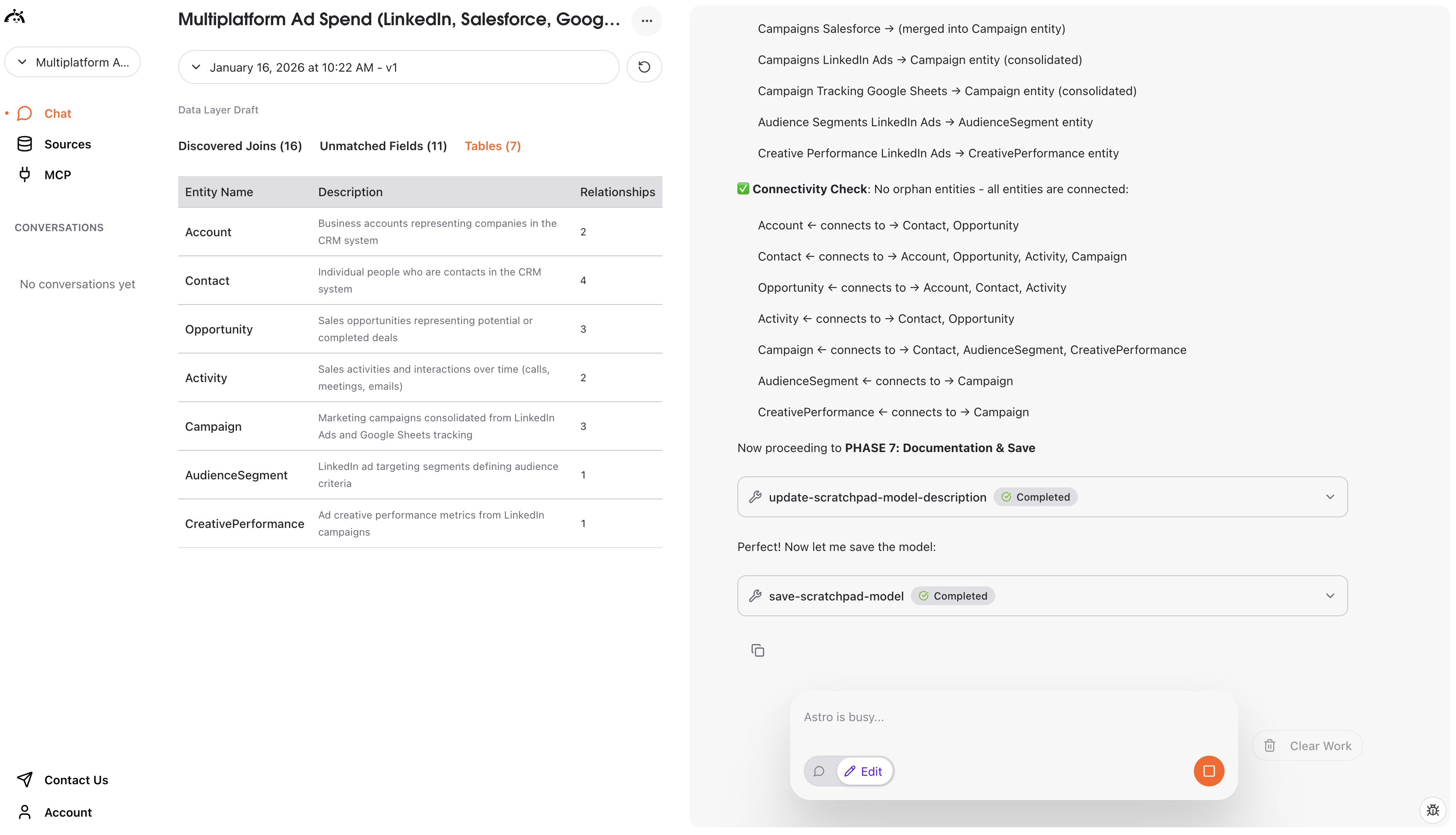Viewport: 1456px width, 835px height.
Task: Copy the assistant's response
Action: pos(757,650)
